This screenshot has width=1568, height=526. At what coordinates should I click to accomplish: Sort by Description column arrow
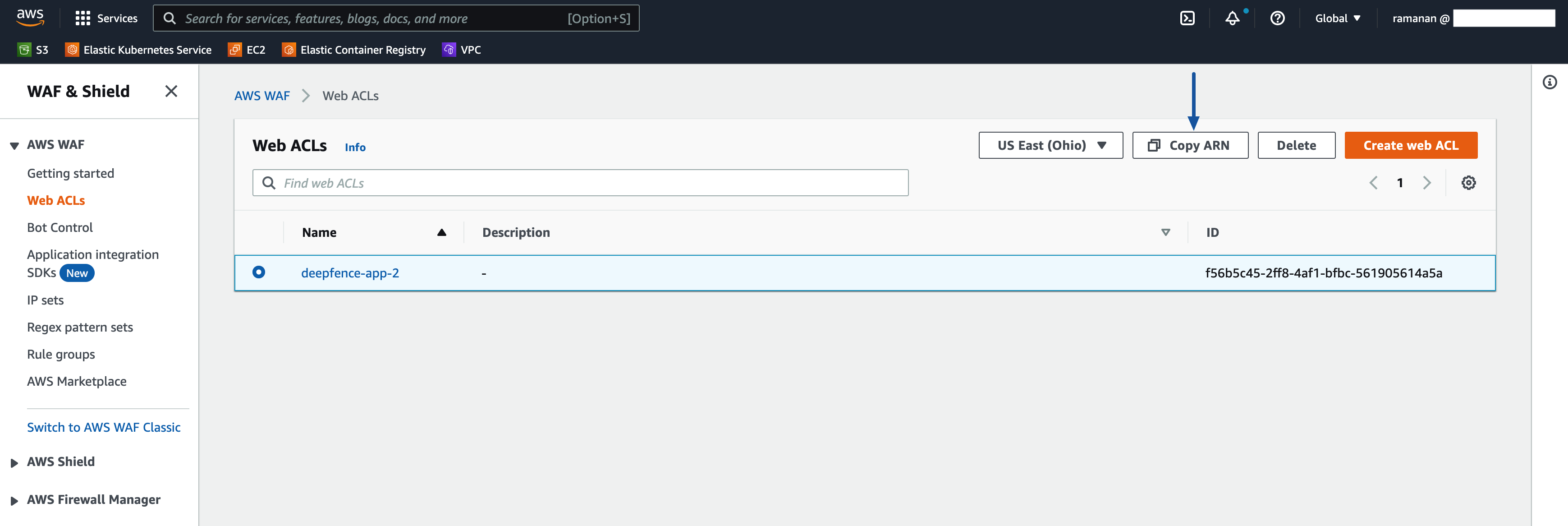pos(1166,233)
